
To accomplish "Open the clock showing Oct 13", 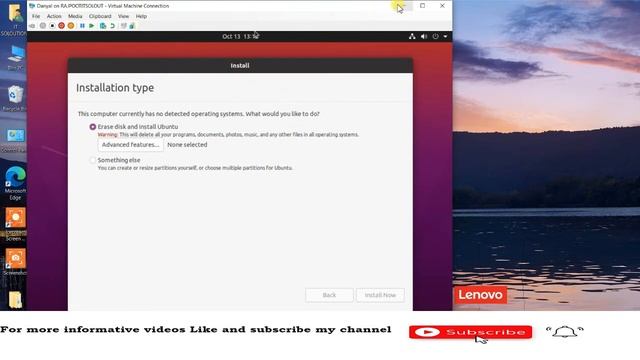I will (x=240, y=36).
